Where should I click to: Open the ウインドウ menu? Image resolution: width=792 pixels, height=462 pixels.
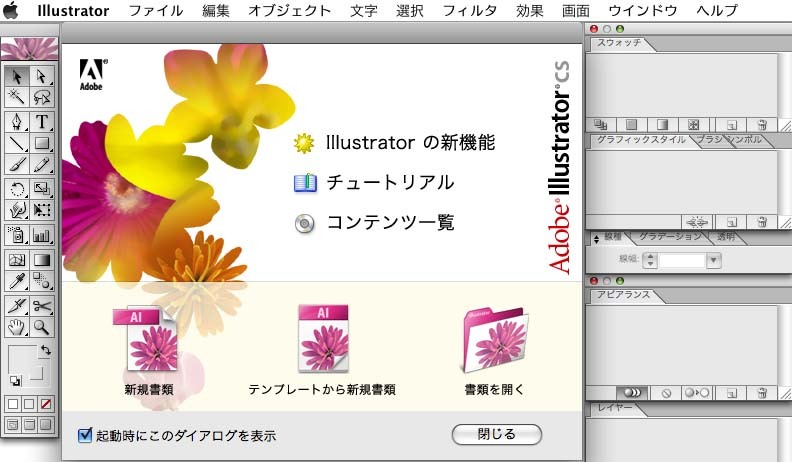(x=642, y=10)
